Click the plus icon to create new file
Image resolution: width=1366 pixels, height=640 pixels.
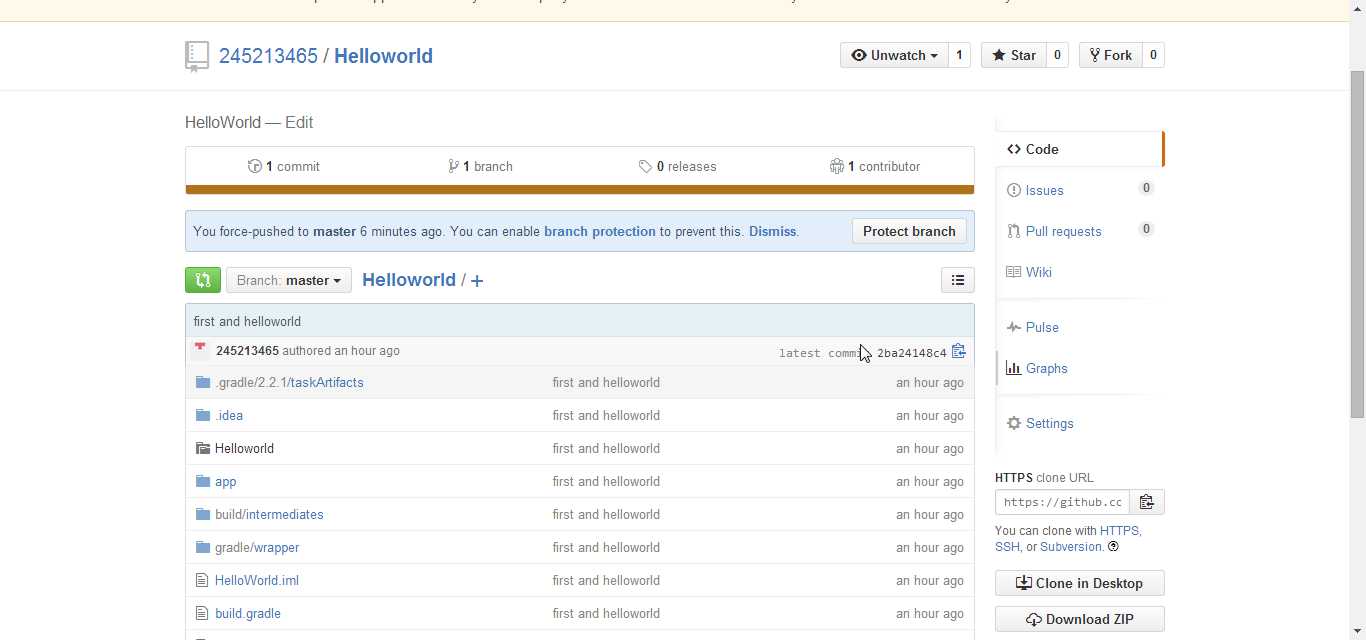(477, 281)
